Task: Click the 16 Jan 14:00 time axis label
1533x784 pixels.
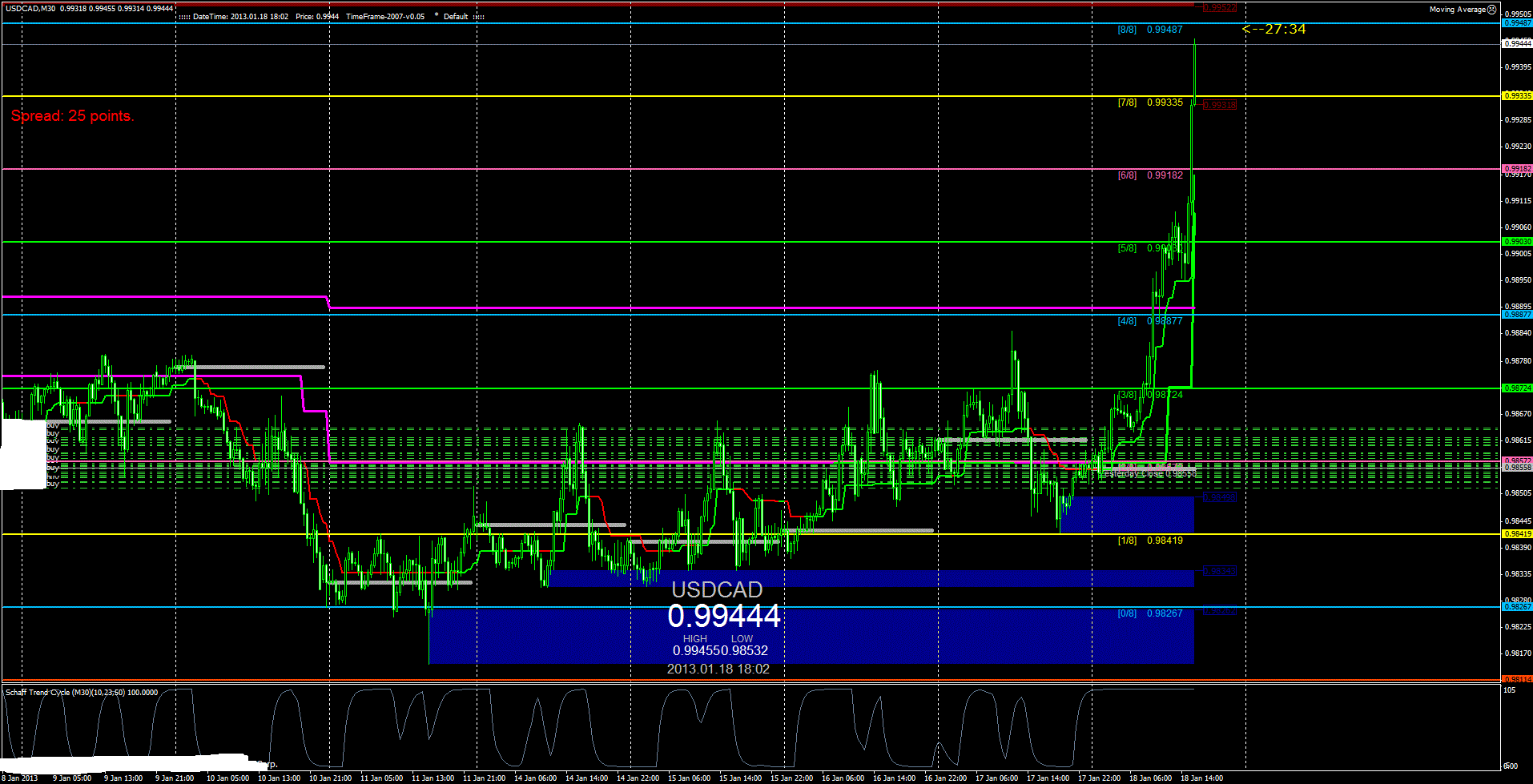Action: [x=894, y=778]
